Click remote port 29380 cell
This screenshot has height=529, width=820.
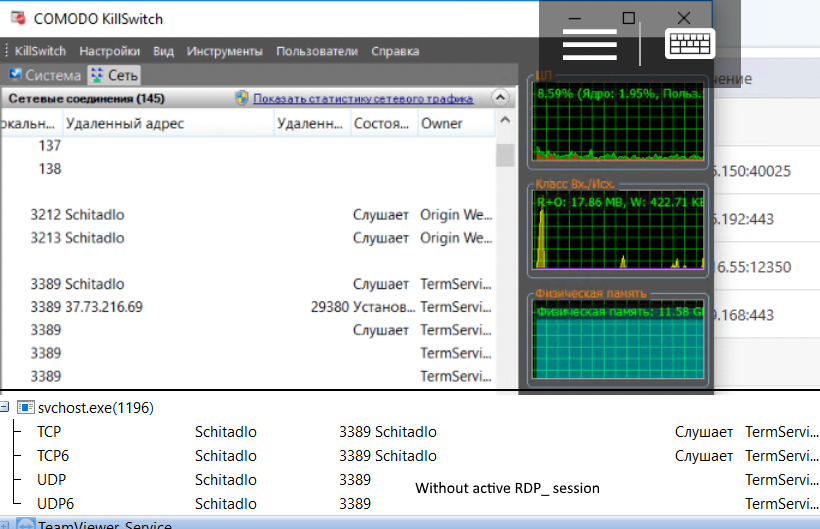[x=329, y=307]
